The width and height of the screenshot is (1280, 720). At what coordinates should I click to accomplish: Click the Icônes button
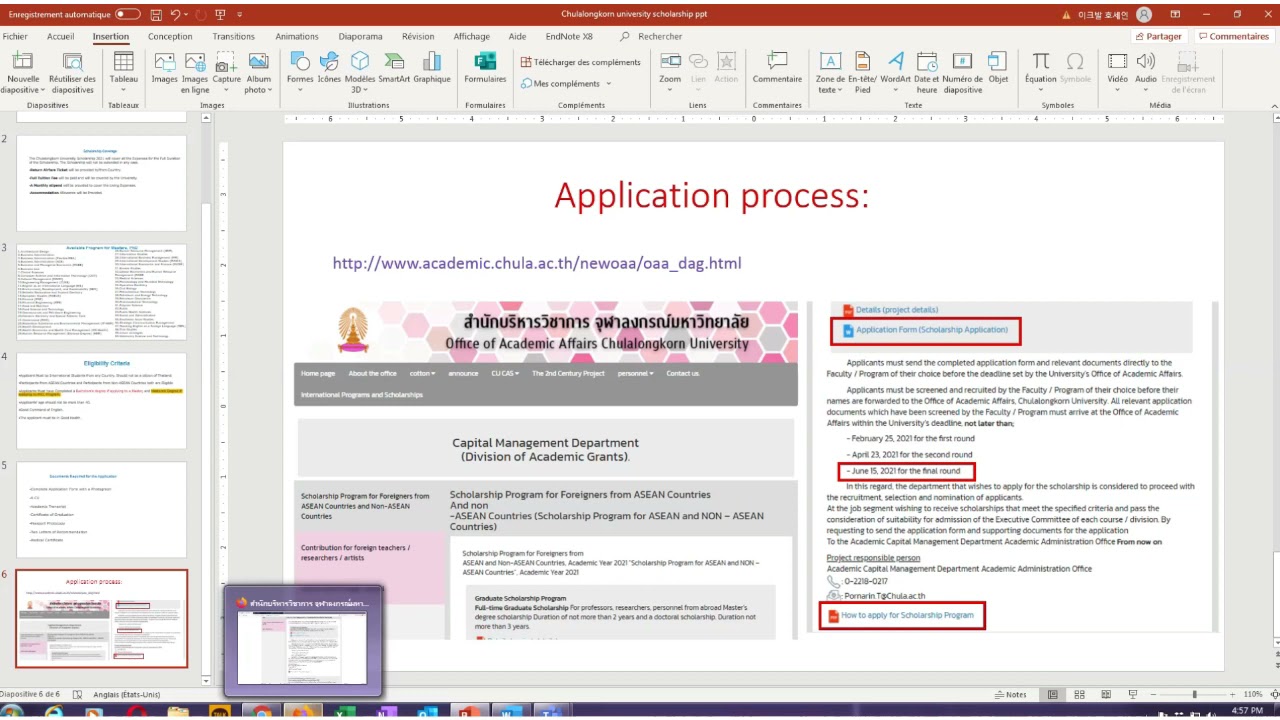[x=329, y=68]
